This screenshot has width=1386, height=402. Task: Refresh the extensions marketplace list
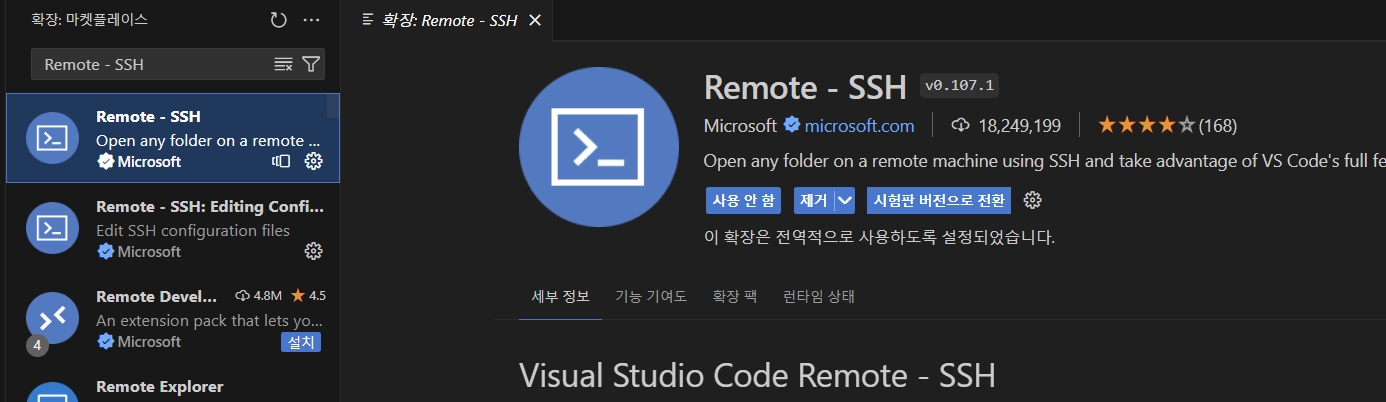(279, 19)
